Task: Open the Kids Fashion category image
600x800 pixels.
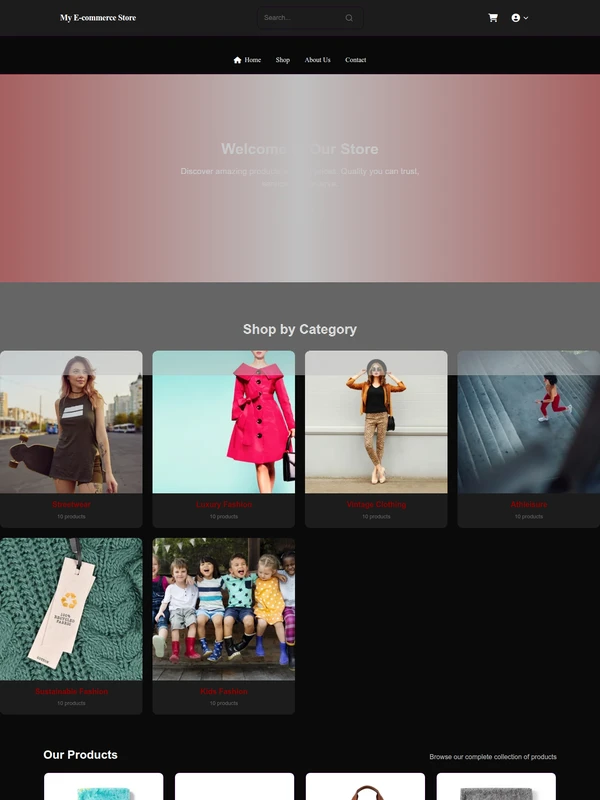Action: click(223, 609)
